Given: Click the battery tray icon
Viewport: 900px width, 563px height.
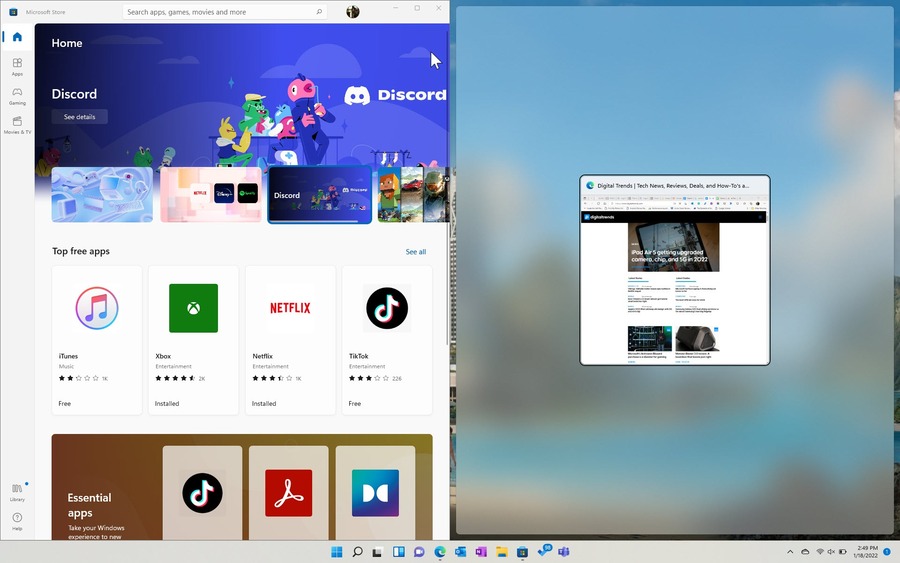Looking at the screenshot, I should [843, 552].
